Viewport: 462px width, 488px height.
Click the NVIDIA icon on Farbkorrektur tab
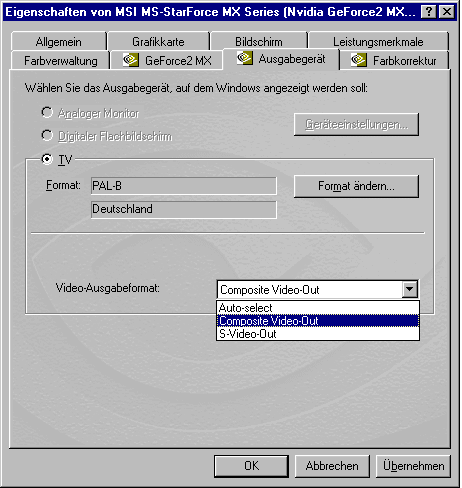point(358,60)
